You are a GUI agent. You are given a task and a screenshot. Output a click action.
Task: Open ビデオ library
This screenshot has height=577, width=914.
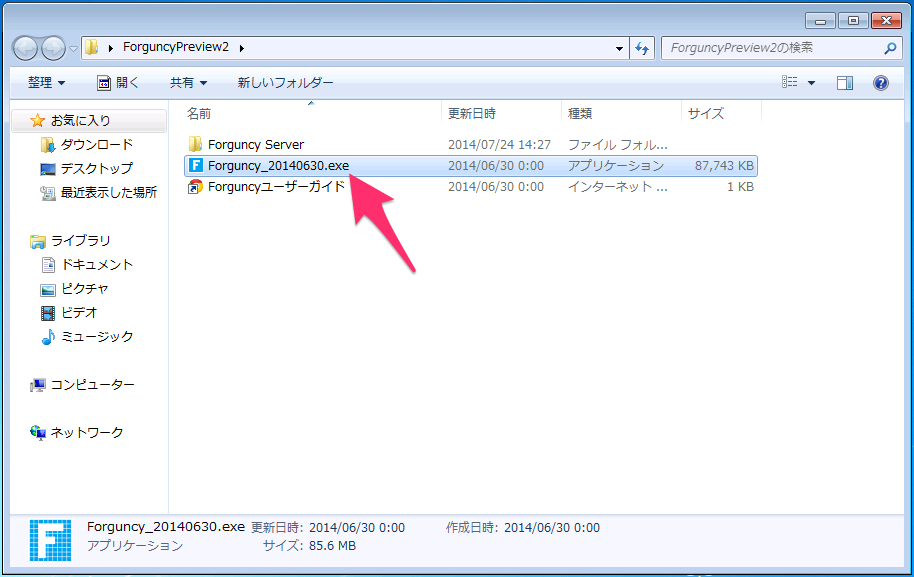tap(79, 312)
